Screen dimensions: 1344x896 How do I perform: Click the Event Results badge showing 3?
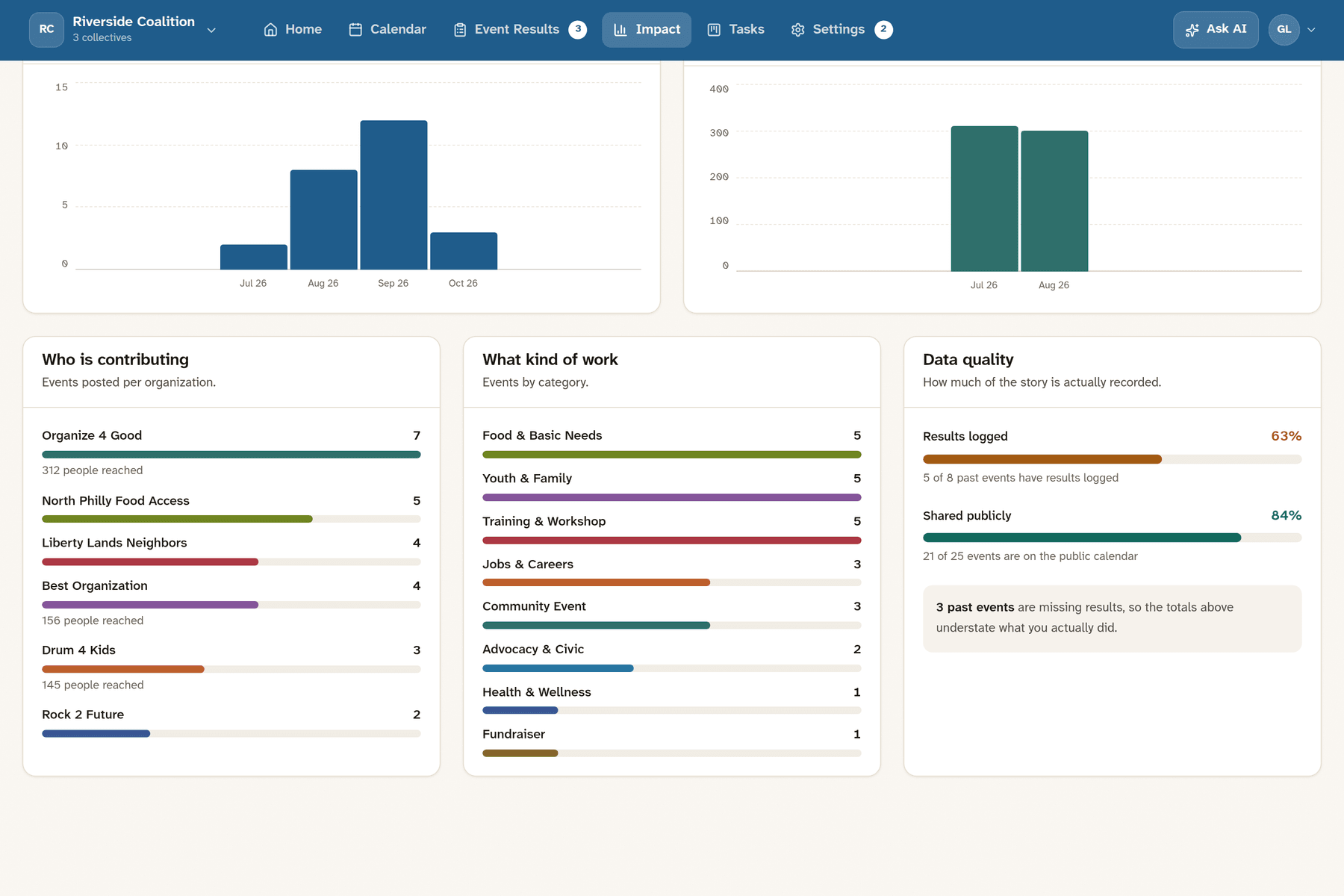(x=578, y=30)
